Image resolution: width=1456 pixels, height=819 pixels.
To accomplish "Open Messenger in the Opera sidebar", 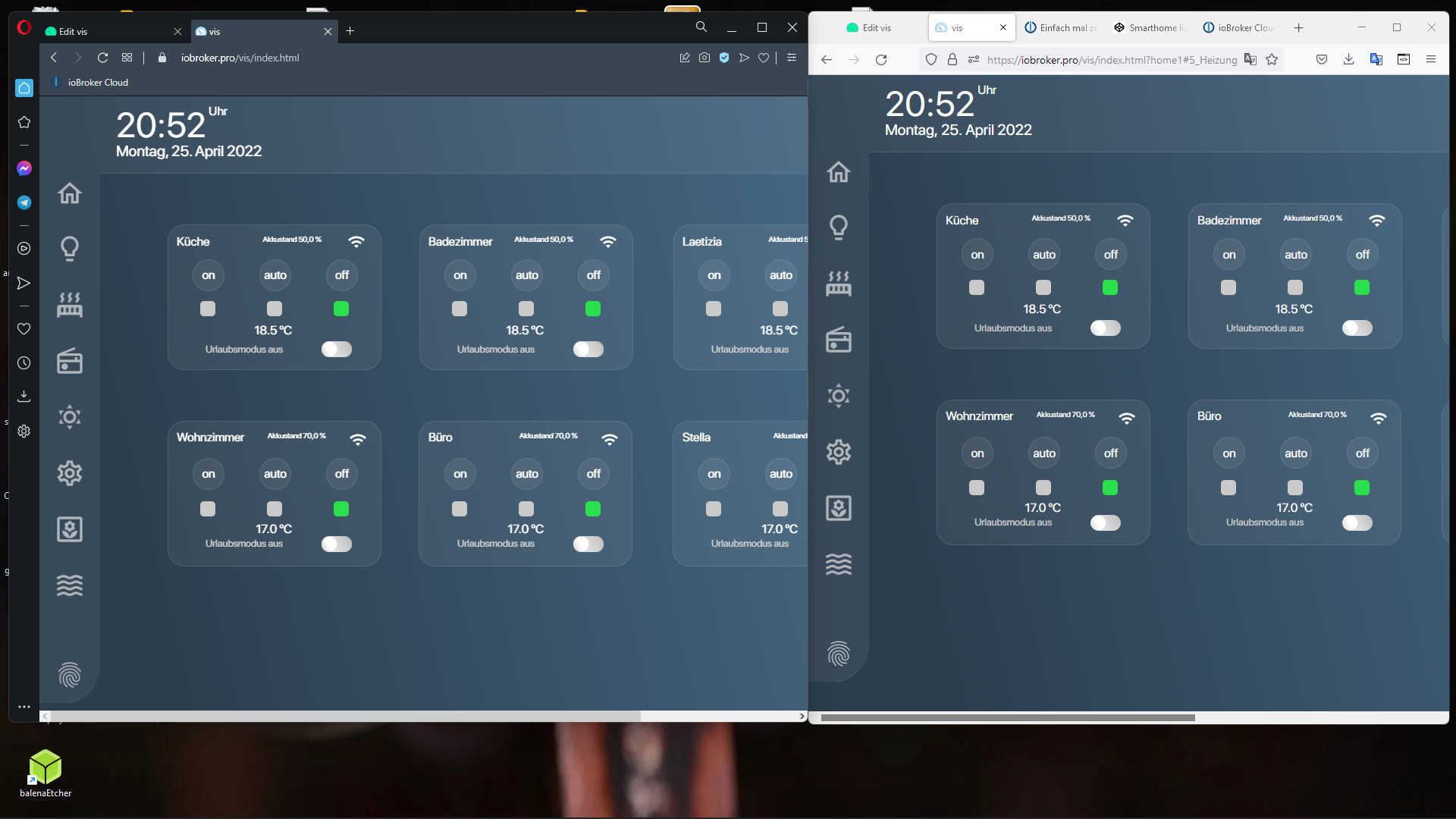I will 24,168.
